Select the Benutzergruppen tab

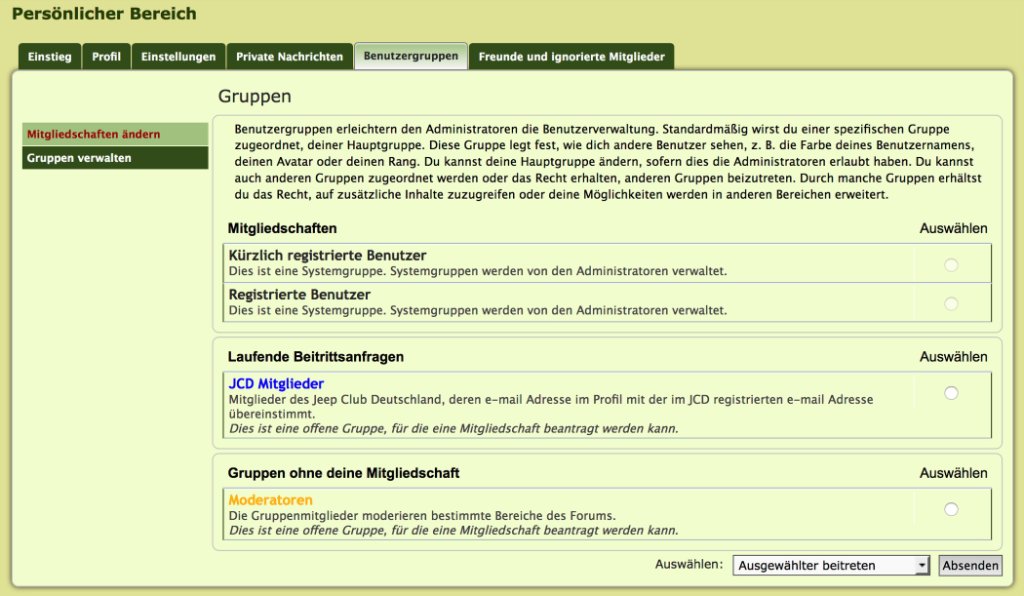[x=410, y=57]
